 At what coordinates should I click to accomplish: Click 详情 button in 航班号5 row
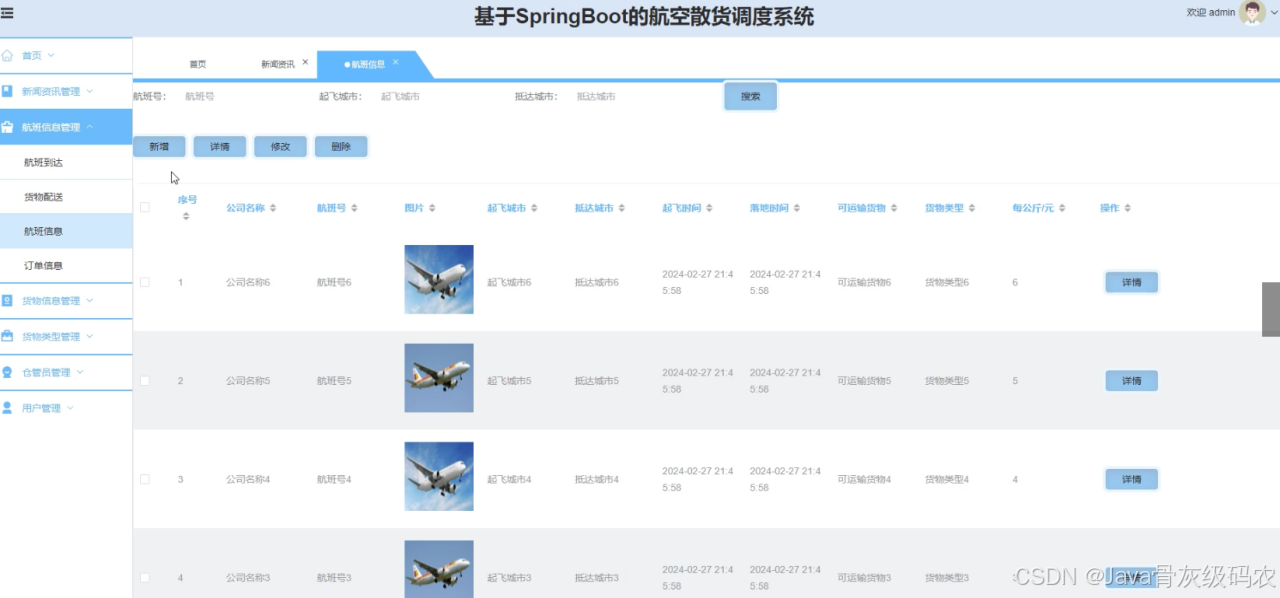(1131, 381)
